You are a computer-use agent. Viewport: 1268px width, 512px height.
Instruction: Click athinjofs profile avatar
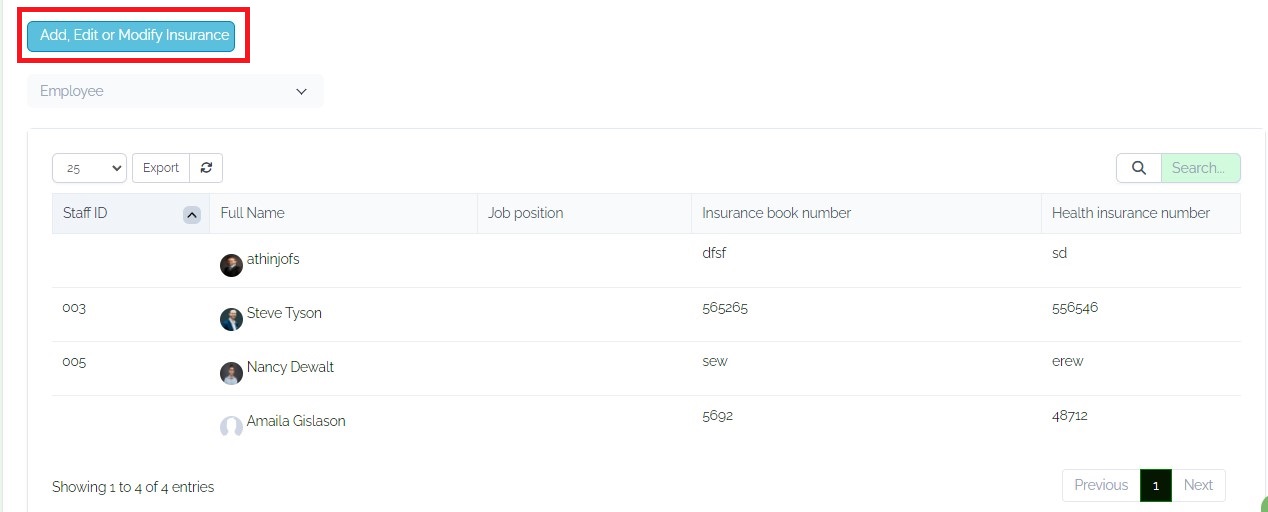(x=231, y=265)
